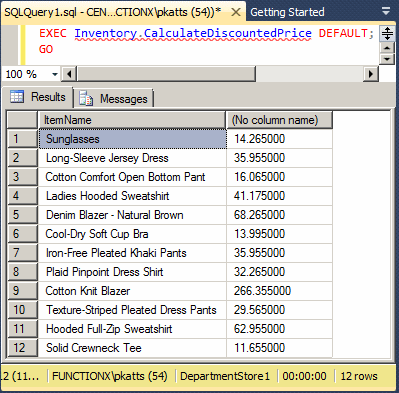399x393 pixels.
Task: Open the Results tab
Action: point(38,97)
